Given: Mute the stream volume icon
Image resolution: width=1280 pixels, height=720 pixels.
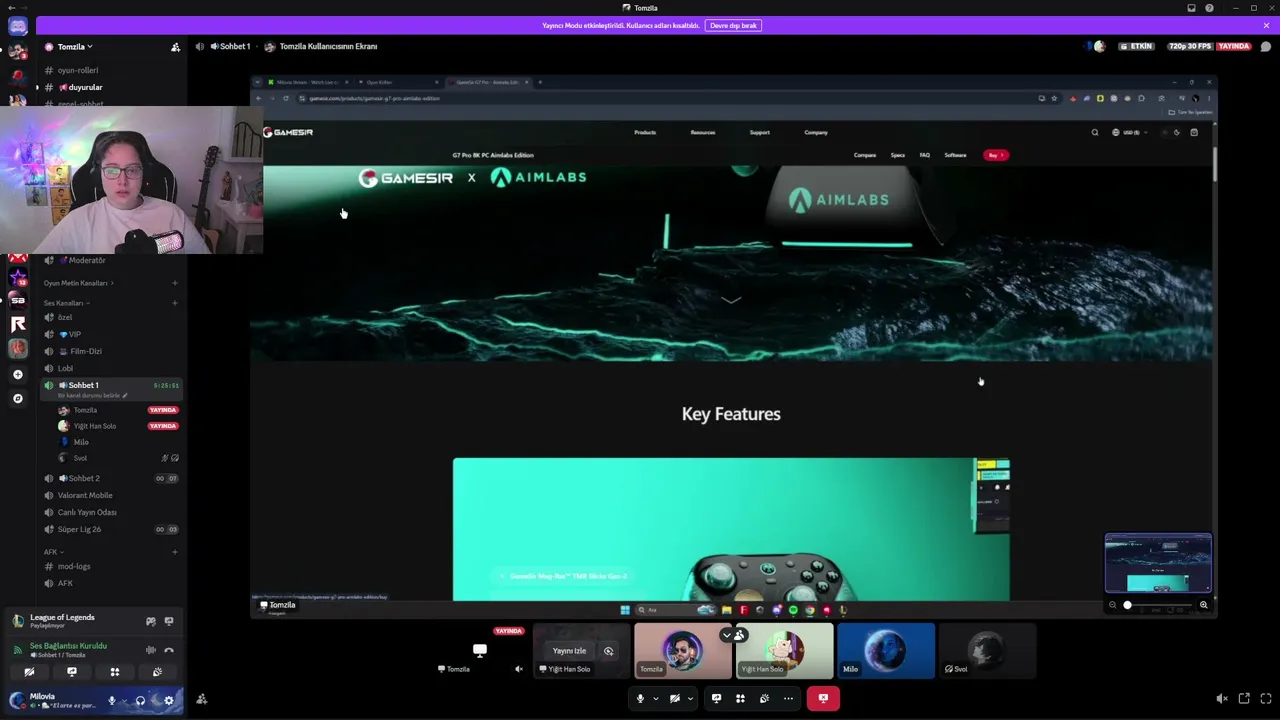Looking at the screenshot, I should point(1221,699).
